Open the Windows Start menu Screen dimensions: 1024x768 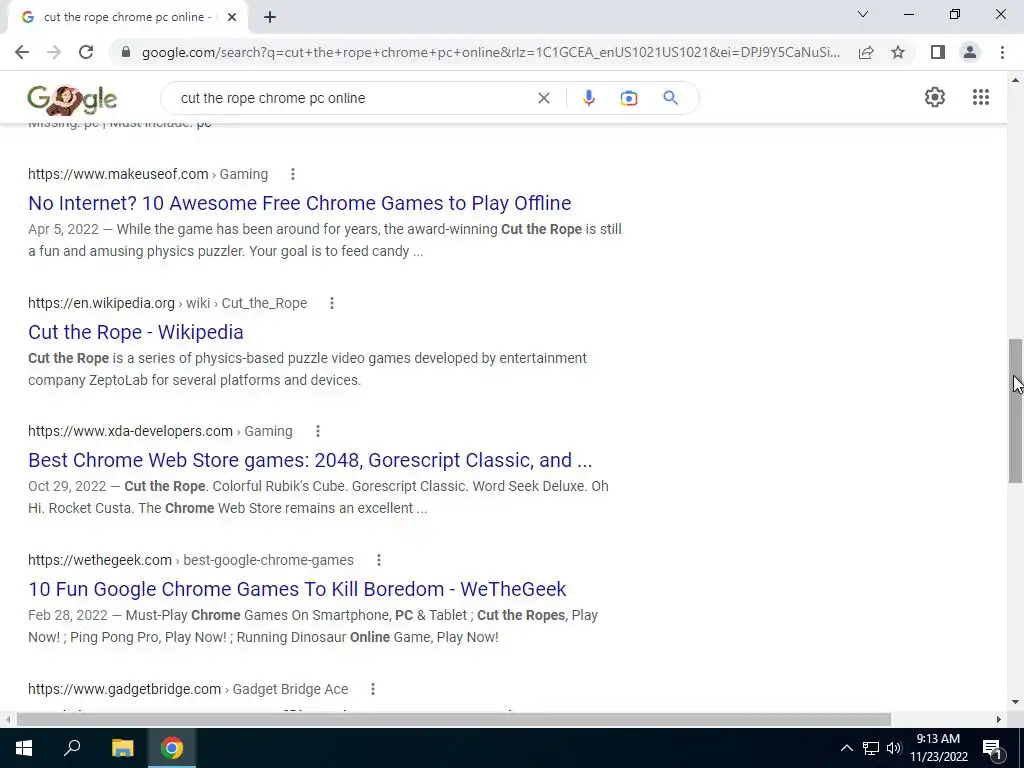24,748
